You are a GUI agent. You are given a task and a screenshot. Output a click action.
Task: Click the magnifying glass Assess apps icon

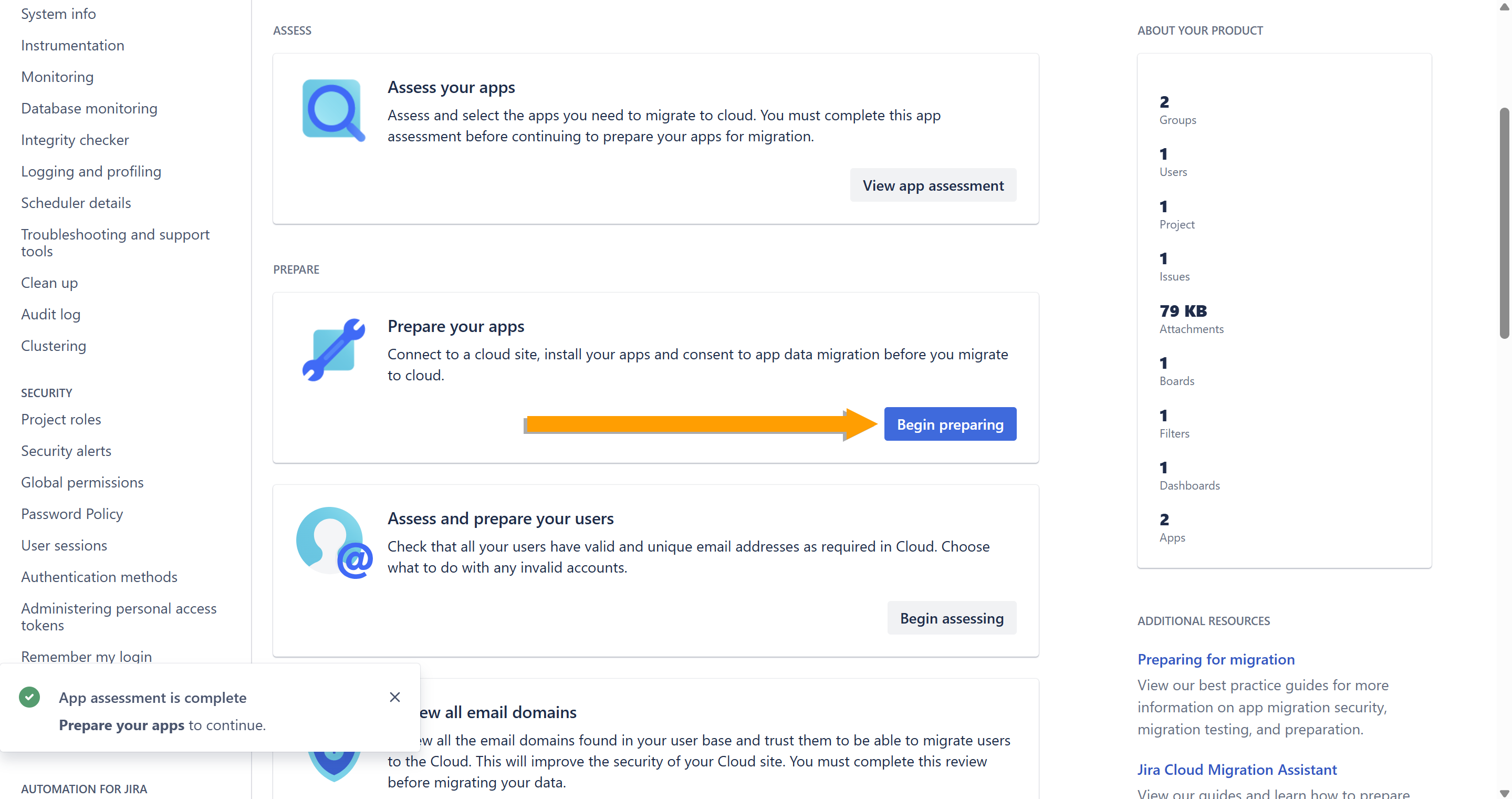[333, 110]
